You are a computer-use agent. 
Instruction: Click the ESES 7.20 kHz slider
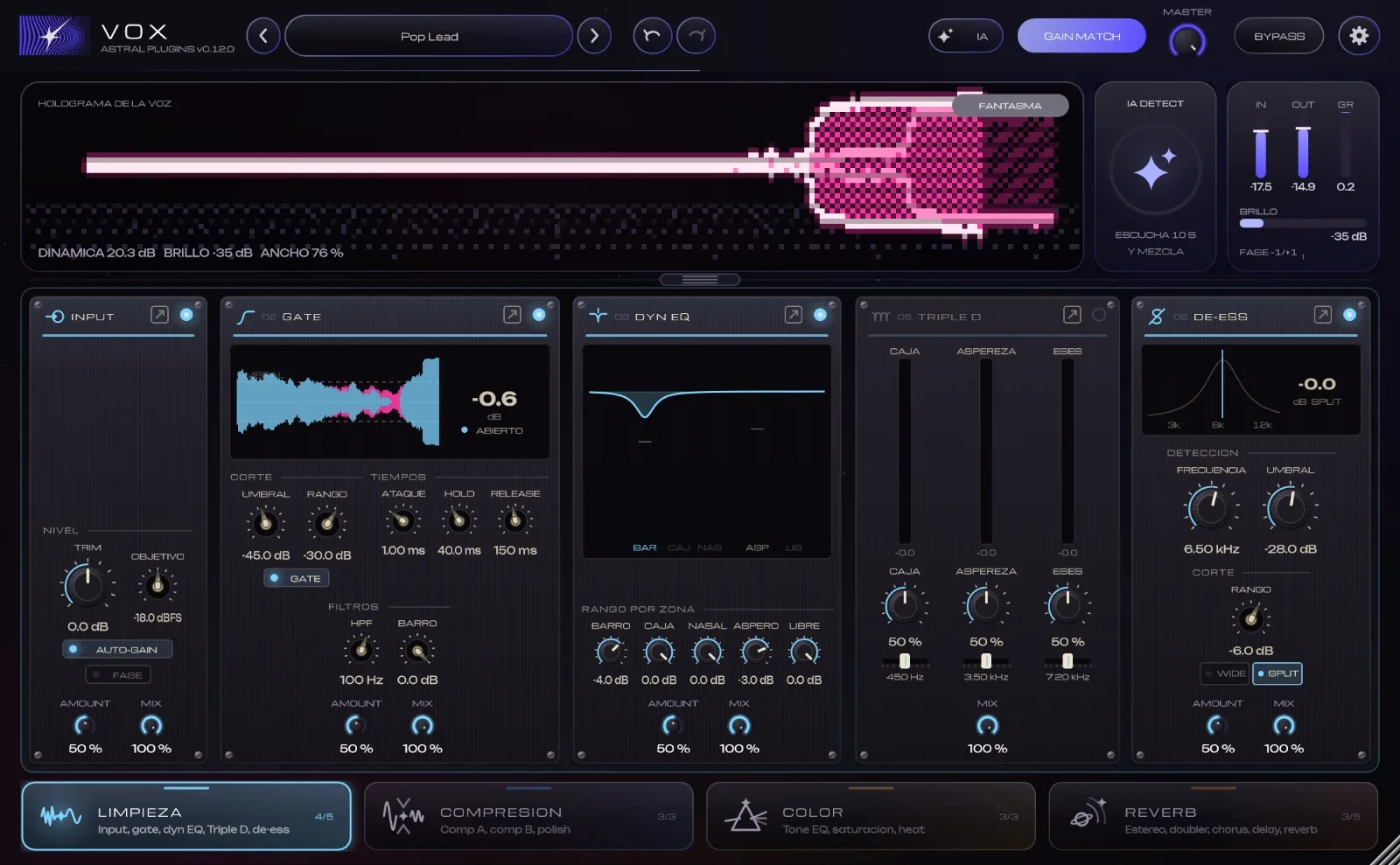1067,661
